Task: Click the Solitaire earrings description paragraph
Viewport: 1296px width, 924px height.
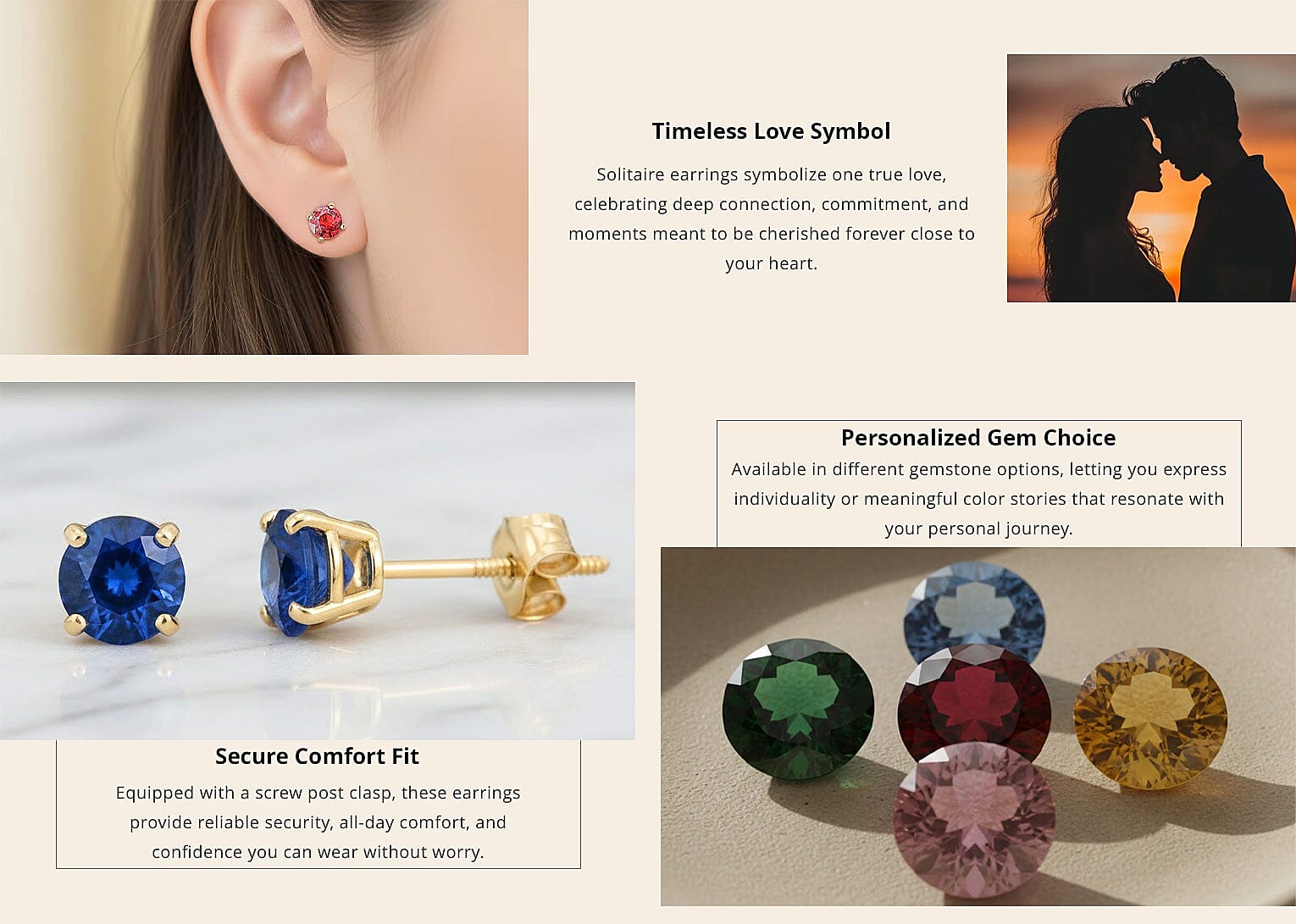Action: coord(771,219)
